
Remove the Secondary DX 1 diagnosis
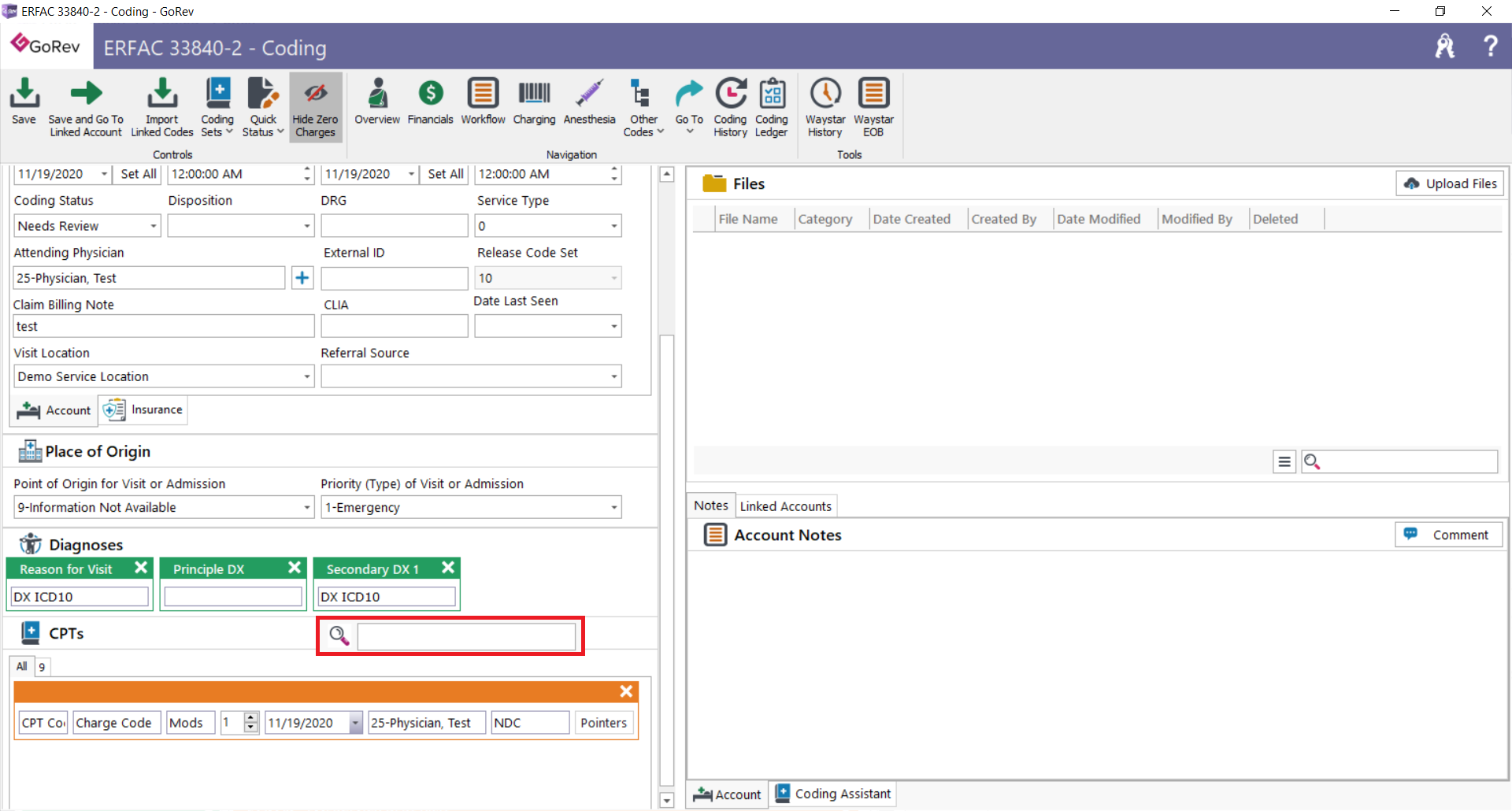[x=448, y=568]
